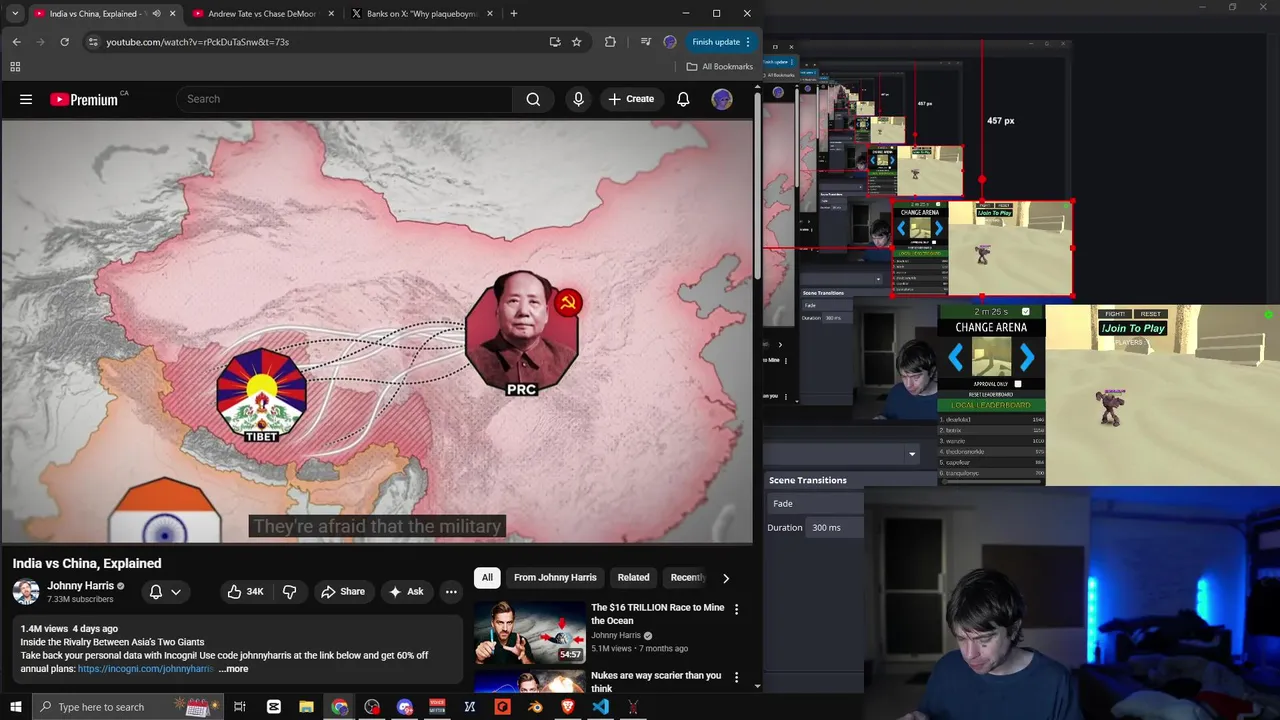Mute the India vs China tab audio
This screenshot has height=720, width=1280.
[156, 14]
